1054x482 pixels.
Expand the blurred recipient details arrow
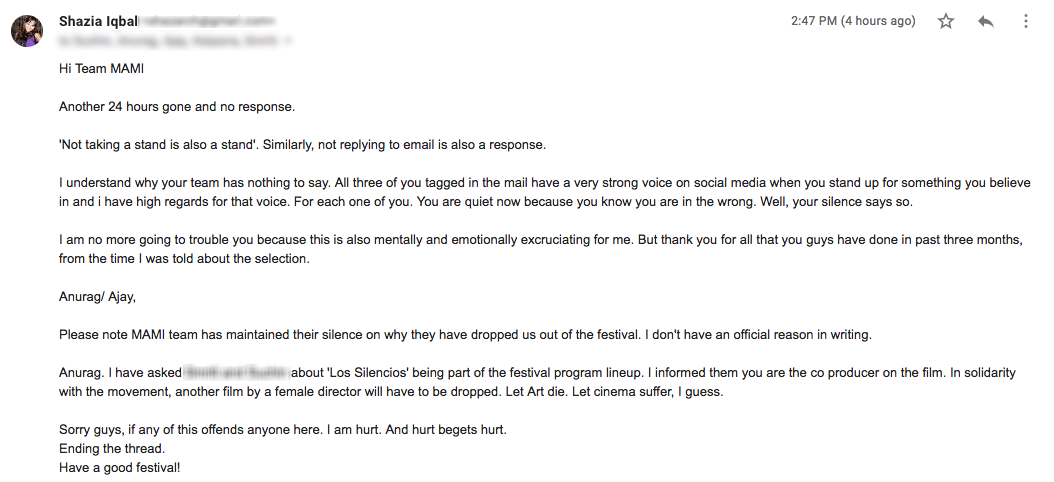click(289, 41)
